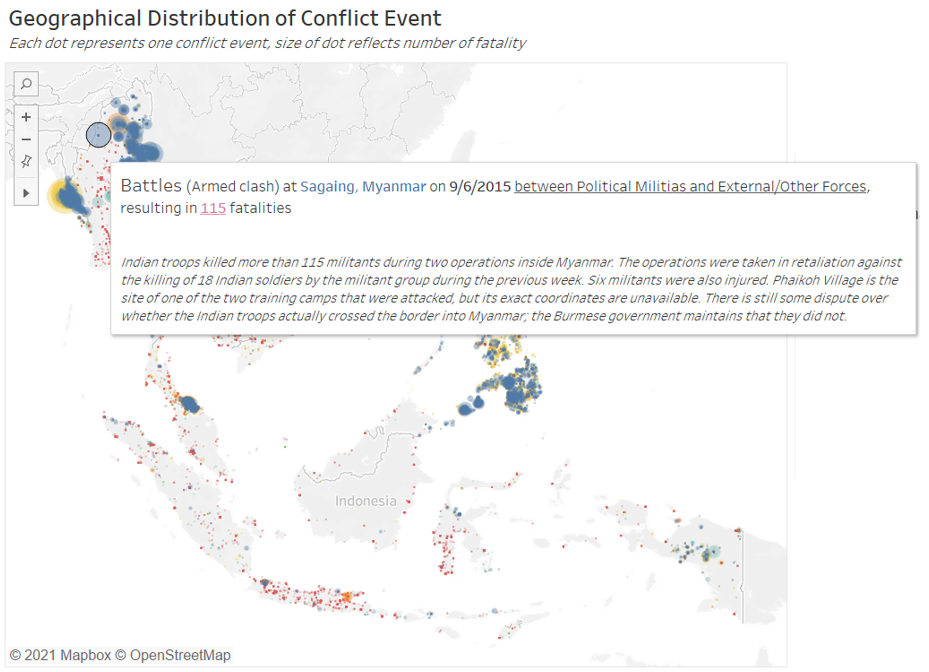Zoom out with the minus button
Viewport: 929px width, 672px height.
(26, 139)
